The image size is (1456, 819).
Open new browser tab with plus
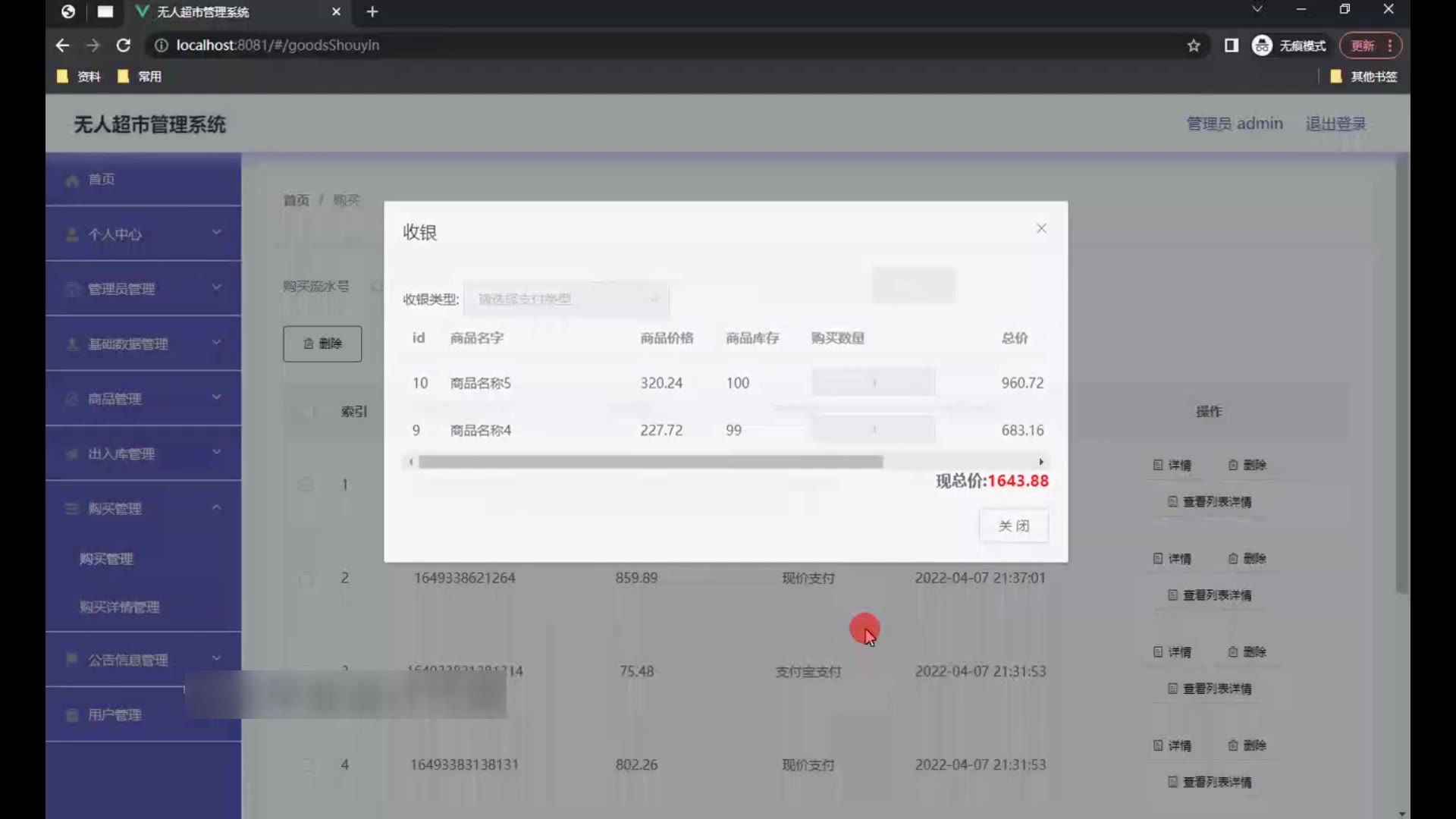point(372,11)
